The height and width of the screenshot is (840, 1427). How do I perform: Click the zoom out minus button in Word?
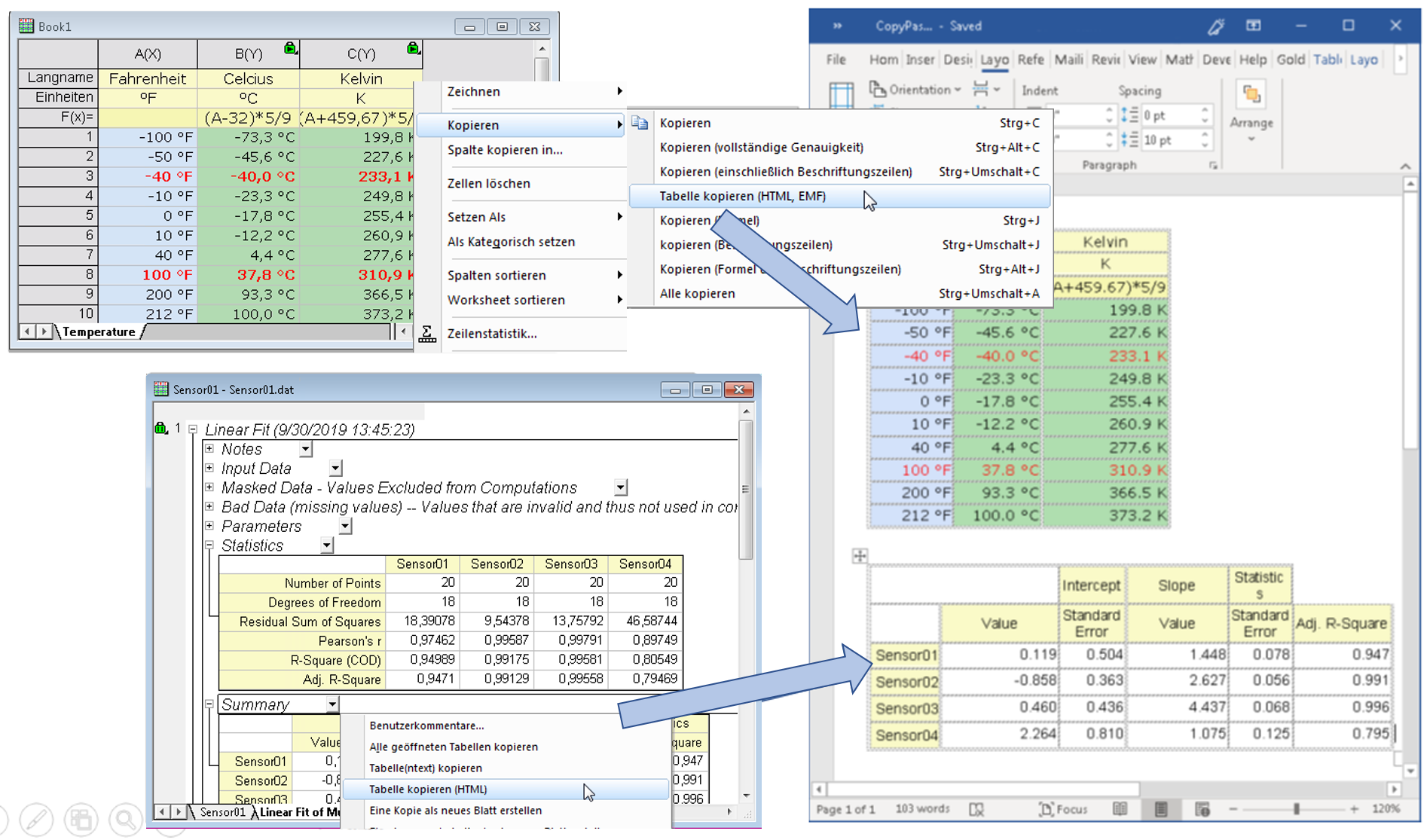tap(1233, 809)
